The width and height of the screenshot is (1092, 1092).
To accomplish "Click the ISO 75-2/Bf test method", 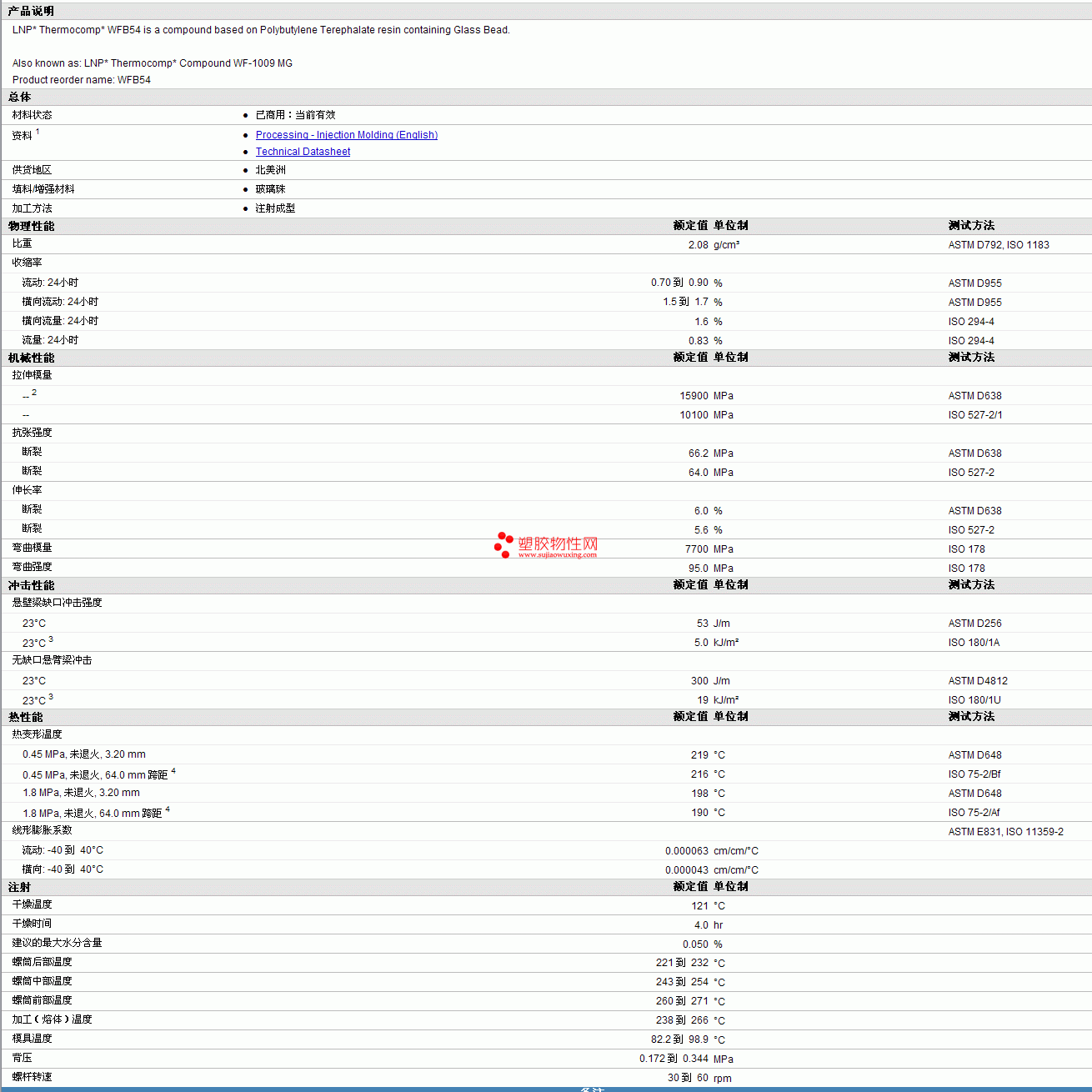I will (974, 774).
